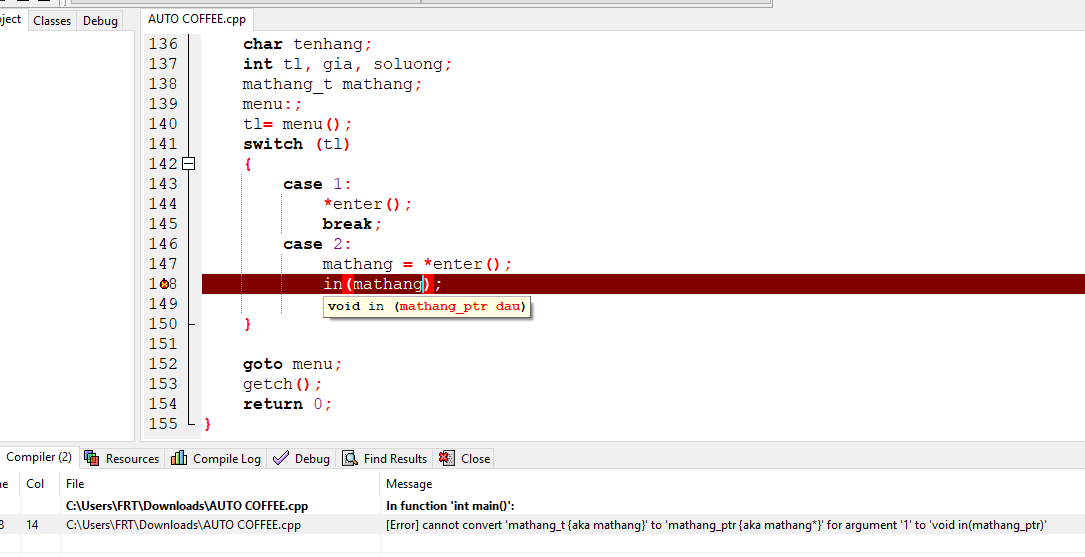Click line number 152 in the gutter
Screen dimensions: 1085x557
[162, 364]
